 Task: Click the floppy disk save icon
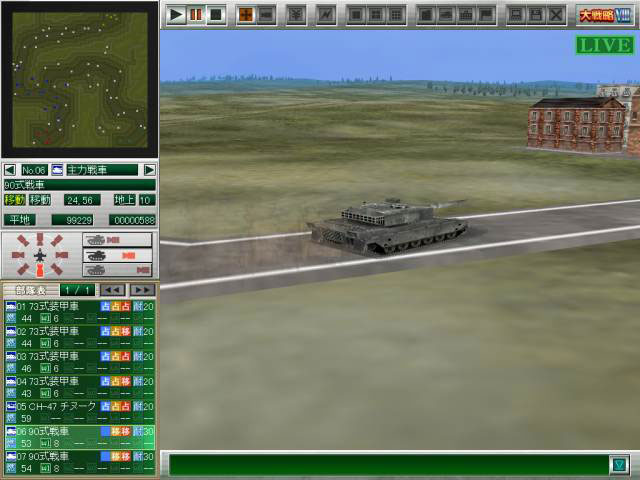(x=536, y=15)
